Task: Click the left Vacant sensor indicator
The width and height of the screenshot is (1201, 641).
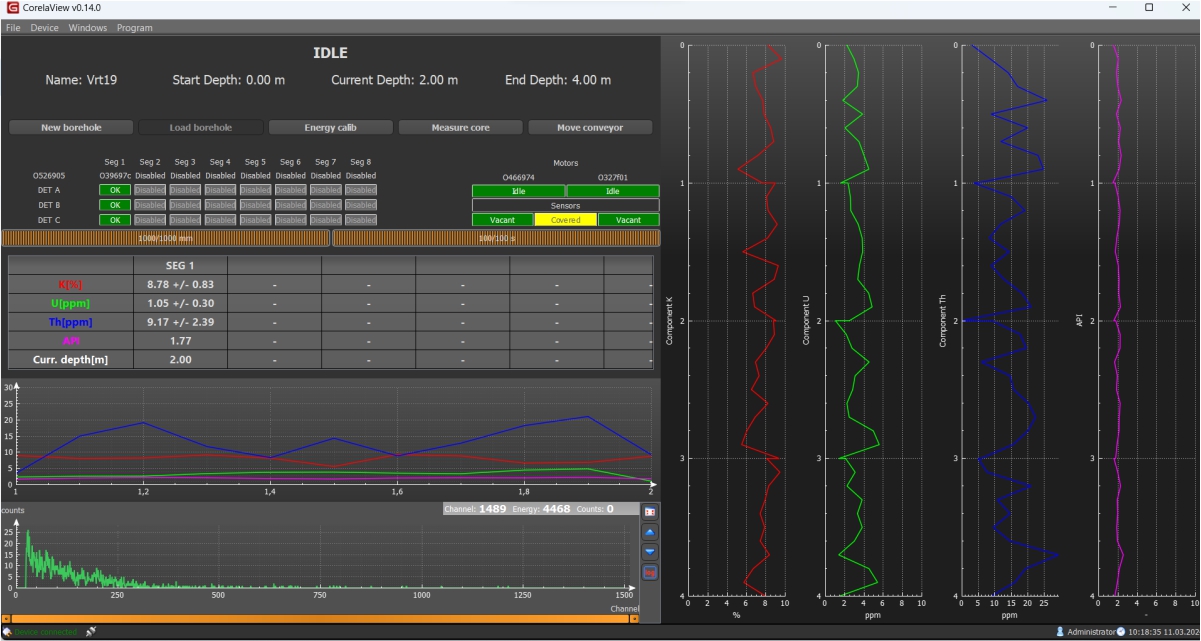Action: tap(503, 220)
